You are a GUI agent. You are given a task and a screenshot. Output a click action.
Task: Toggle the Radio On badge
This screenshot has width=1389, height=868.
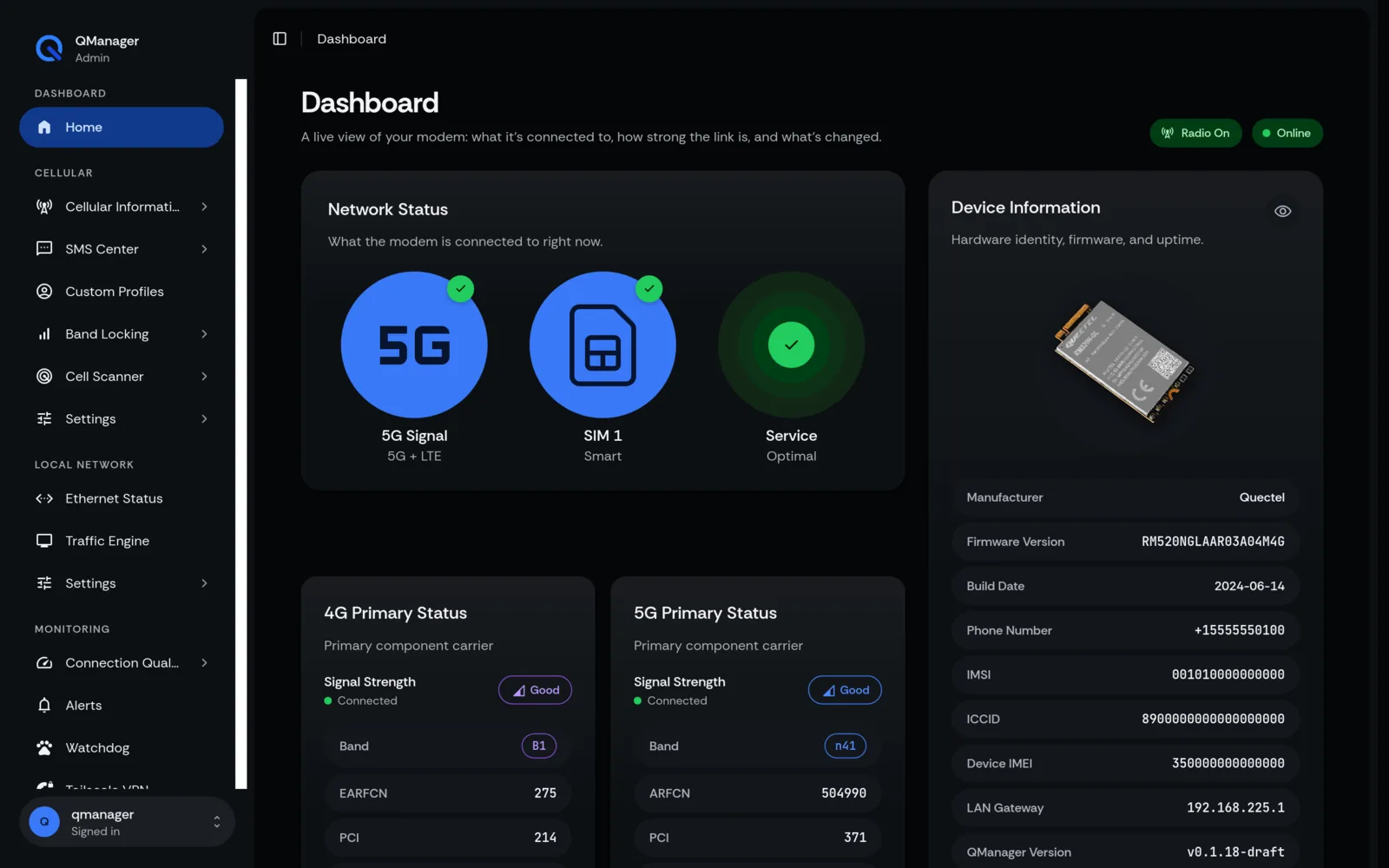pos(1195,133)
